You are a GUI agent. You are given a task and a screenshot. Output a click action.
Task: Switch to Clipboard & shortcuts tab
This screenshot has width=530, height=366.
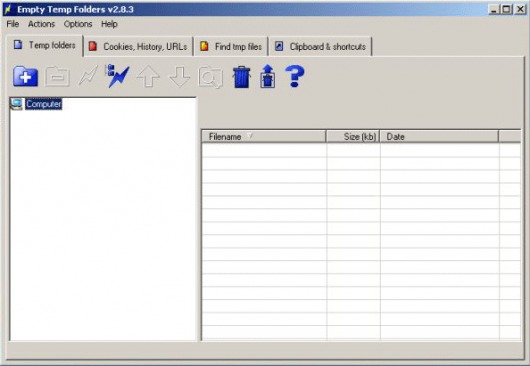pyautogui.click(x=320, y=46)
